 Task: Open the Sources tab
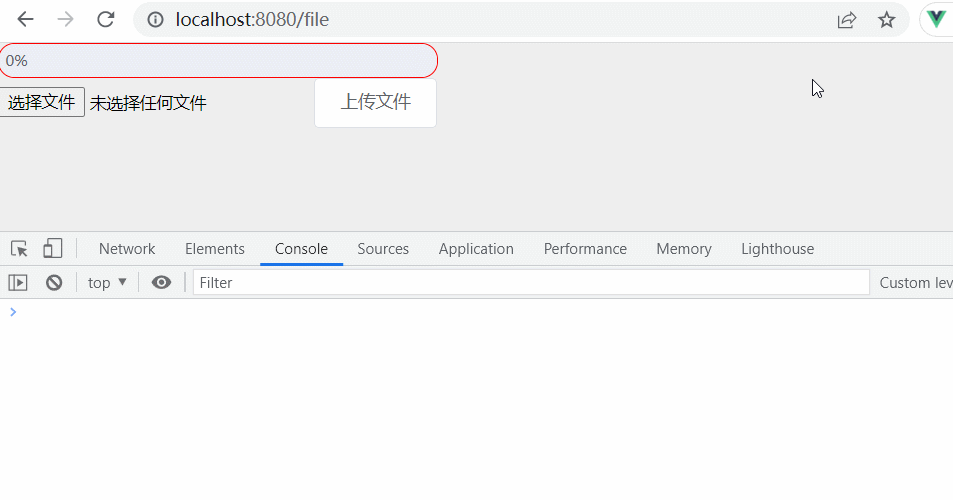pyautogui.click(x=383, y=249)
